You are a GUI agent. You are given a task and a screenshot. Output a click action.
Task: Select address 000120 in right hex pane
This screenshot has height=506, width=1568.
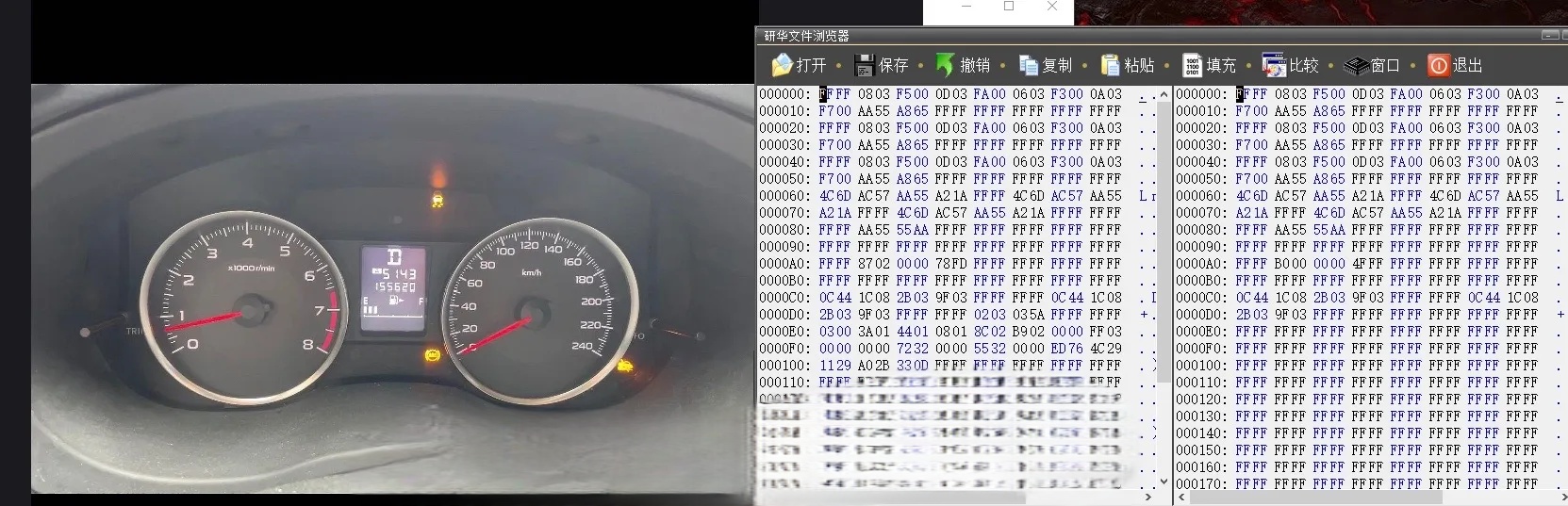click(1201, 400)
